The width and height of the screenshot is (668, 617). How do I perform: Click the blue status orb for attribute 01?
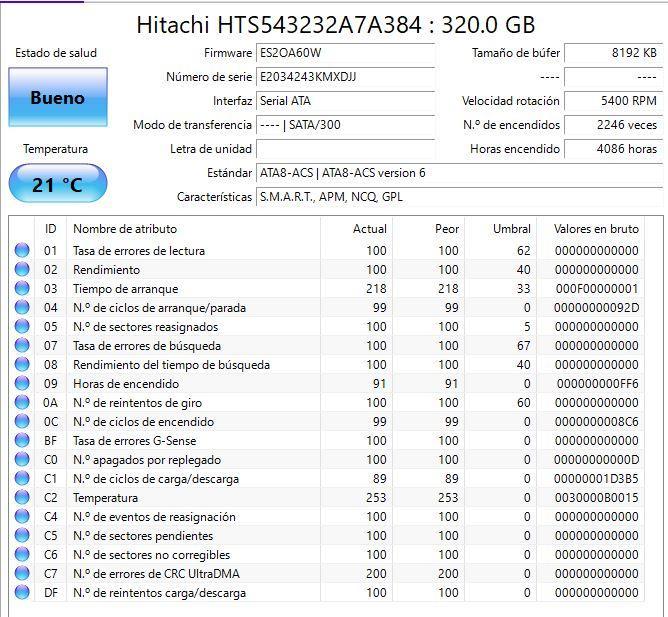coord(22,251)
